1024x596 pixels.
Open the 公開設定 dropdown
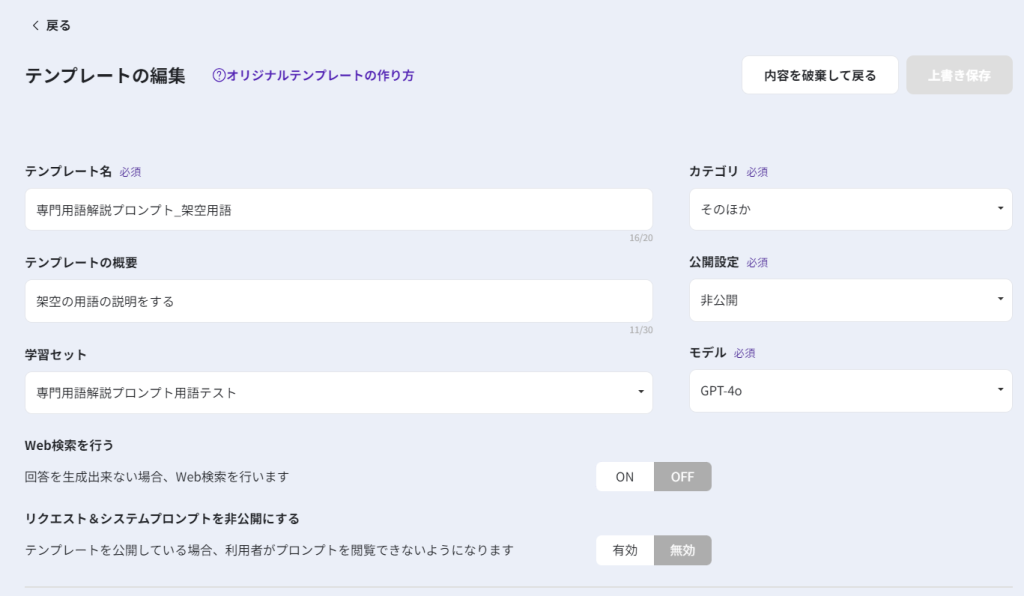point(850,301)
